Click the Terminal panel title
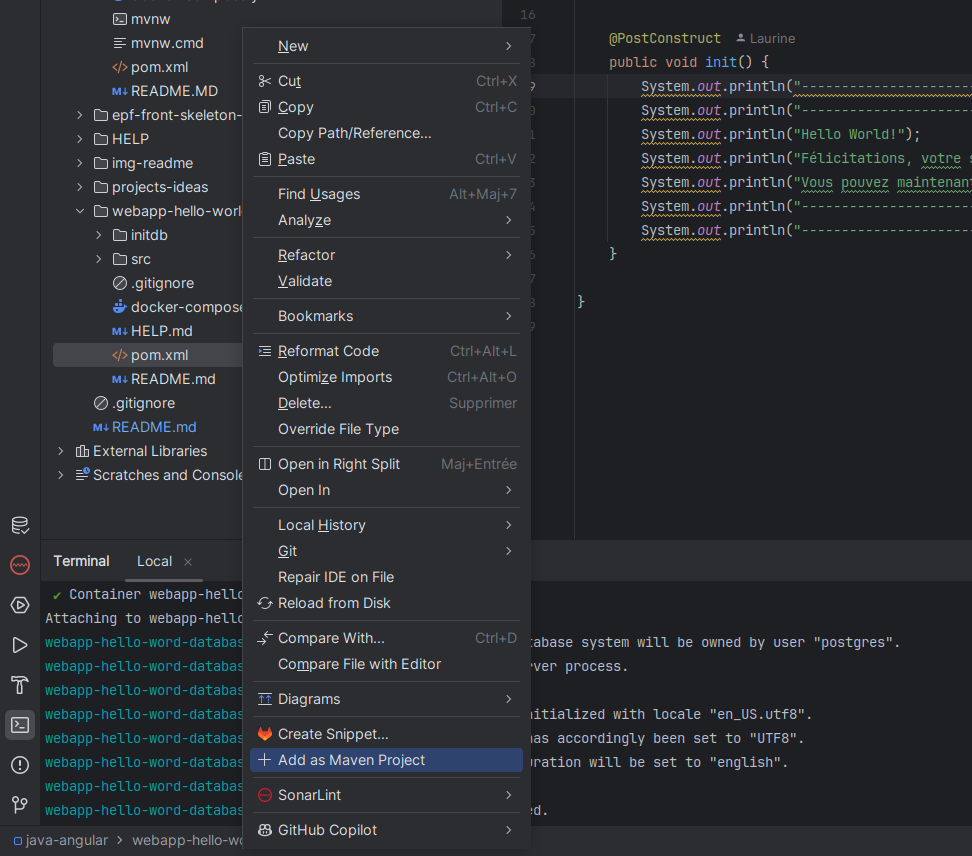 pos(81,561)
